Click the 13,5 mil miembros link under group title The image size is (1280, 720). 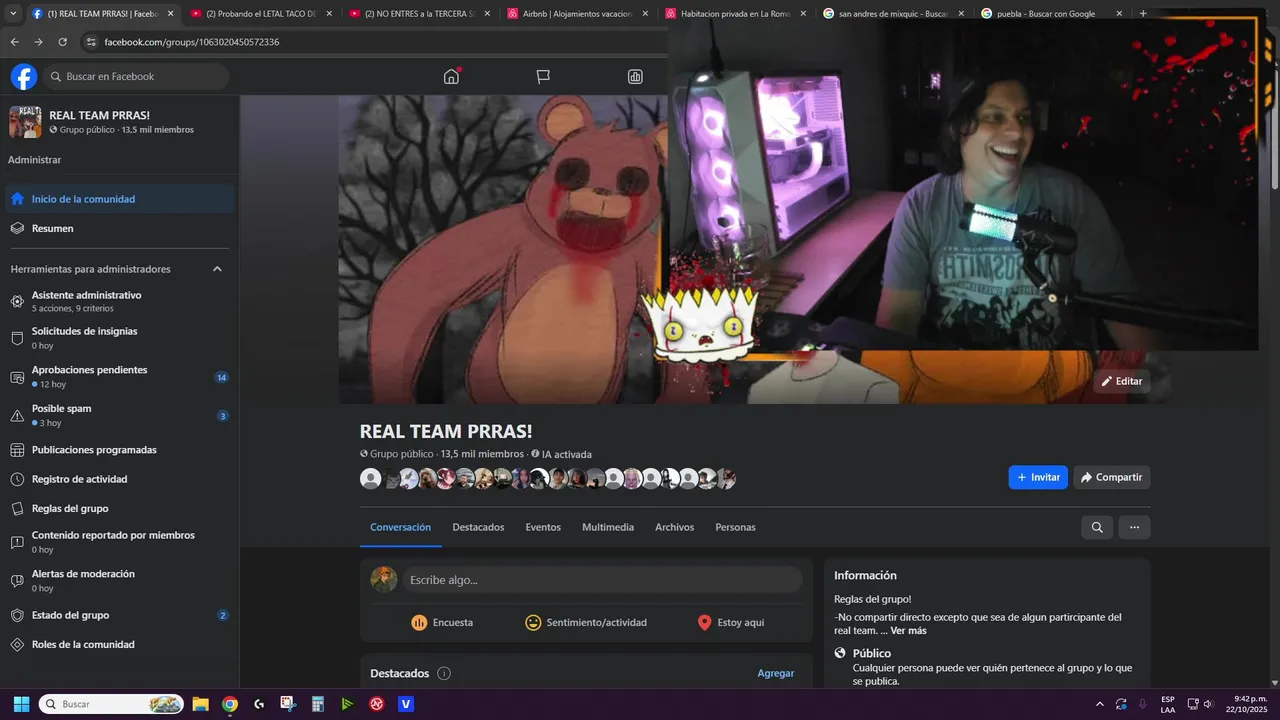(x=482, y=454)
